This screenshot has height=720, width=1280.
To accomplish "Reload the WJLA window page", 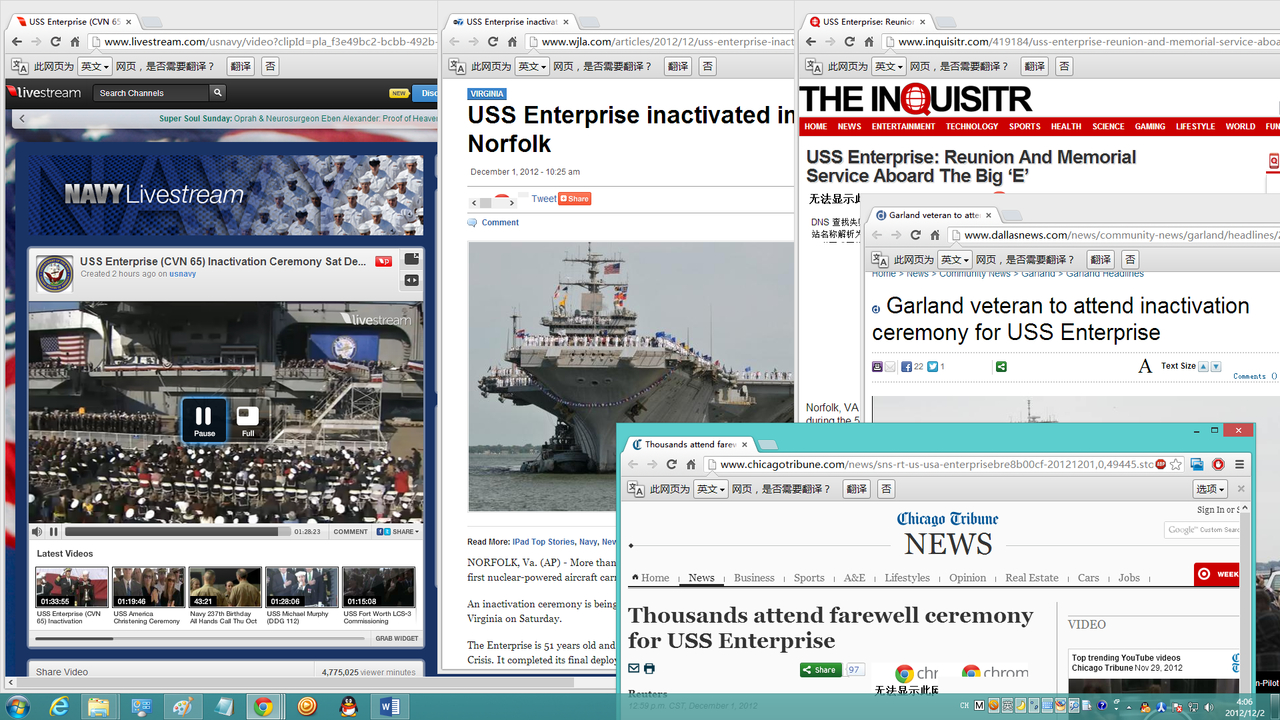I will pyautogui.click(x=493, y=42).
